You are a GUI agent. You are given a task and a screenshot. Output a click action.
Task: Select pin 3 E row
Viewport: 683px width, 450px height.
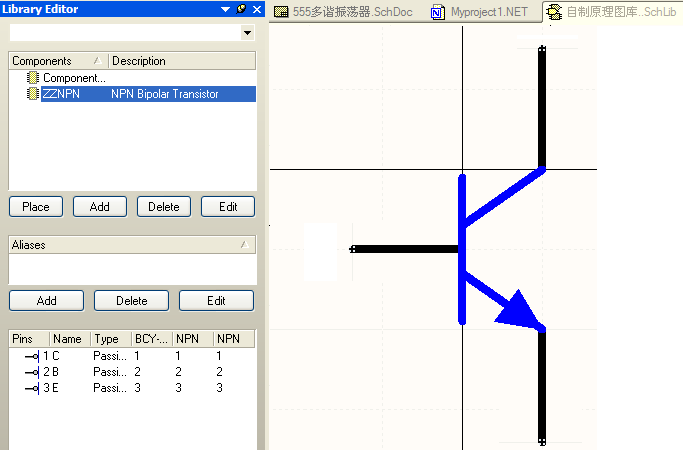coord(132,388)
